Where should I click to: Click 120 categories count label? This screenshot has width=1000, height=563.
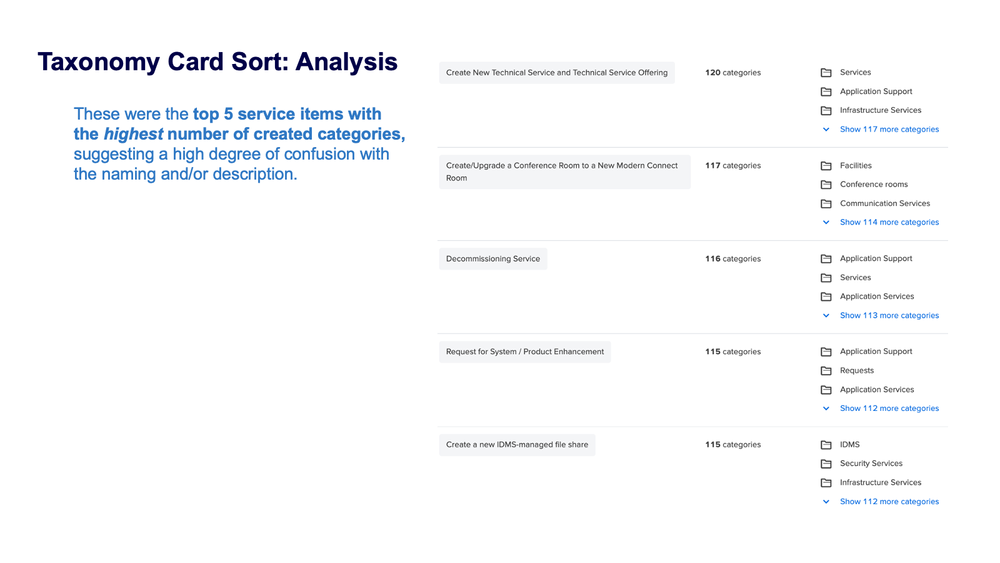[x=733, y=73]
